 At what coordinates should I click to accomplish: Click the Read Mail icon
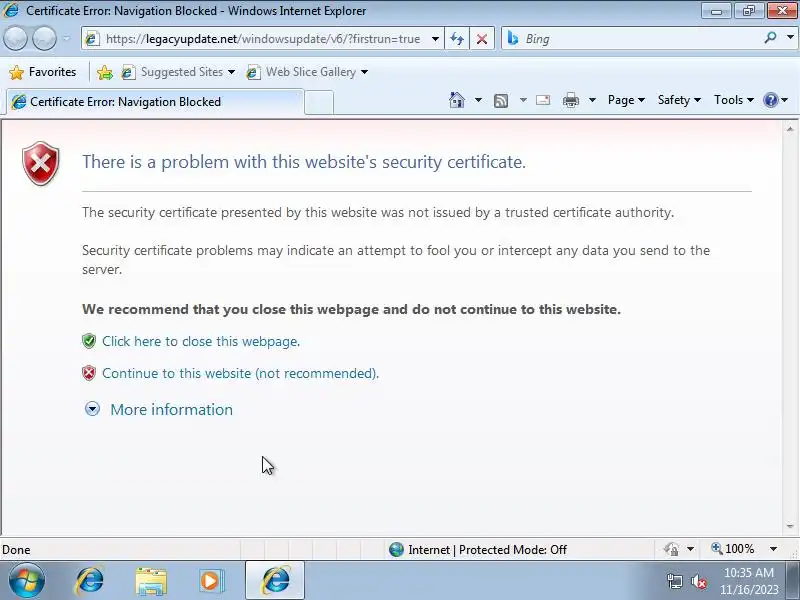[543, 100]
